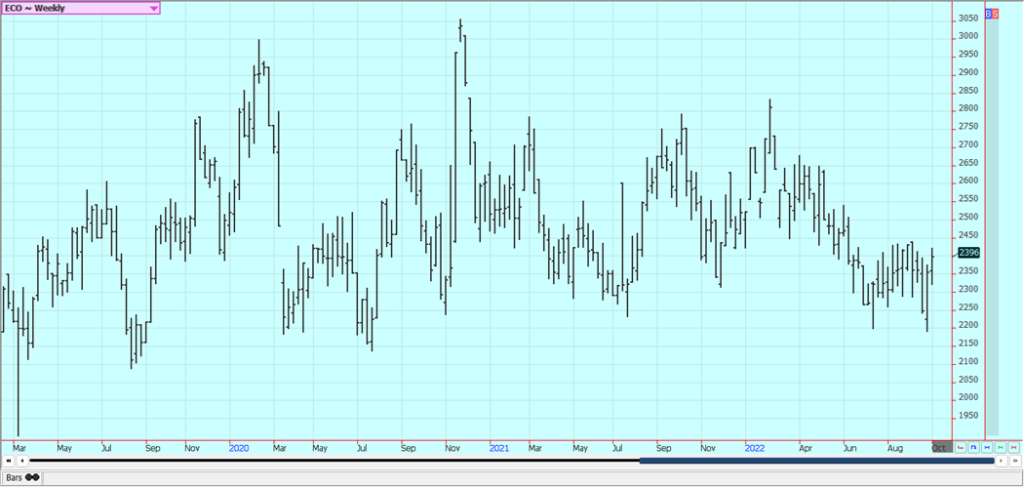
Task: Select the current price tag 2396
Action: coord(968,253)
